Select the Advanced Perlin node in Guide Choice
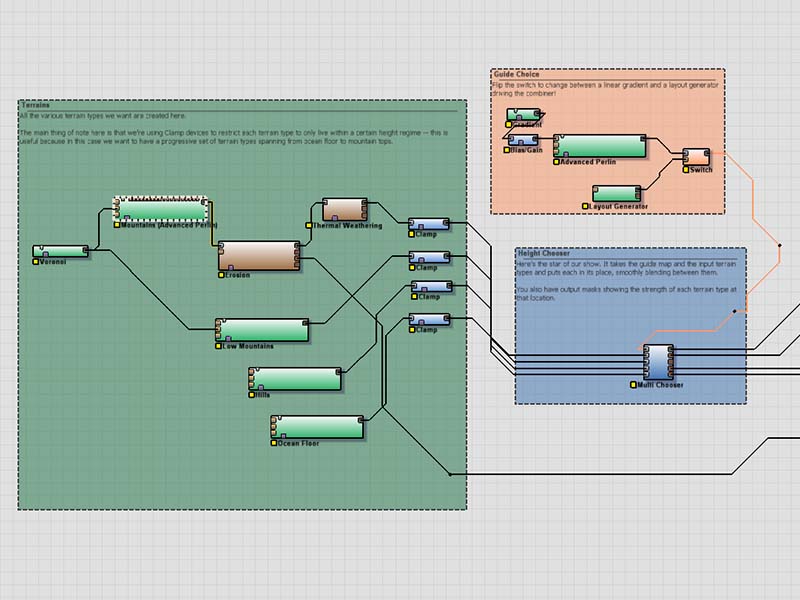The image size is (800, 600). pyautogui.click(x=601, y=146)
